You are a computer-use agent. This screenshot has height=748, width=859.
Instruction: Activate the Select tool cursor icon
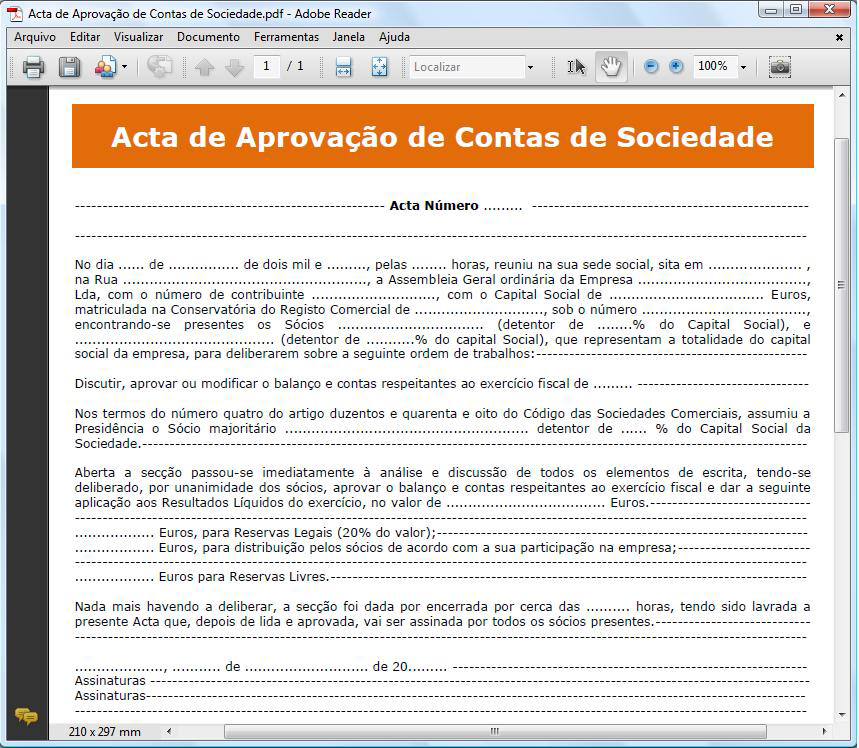576,67
